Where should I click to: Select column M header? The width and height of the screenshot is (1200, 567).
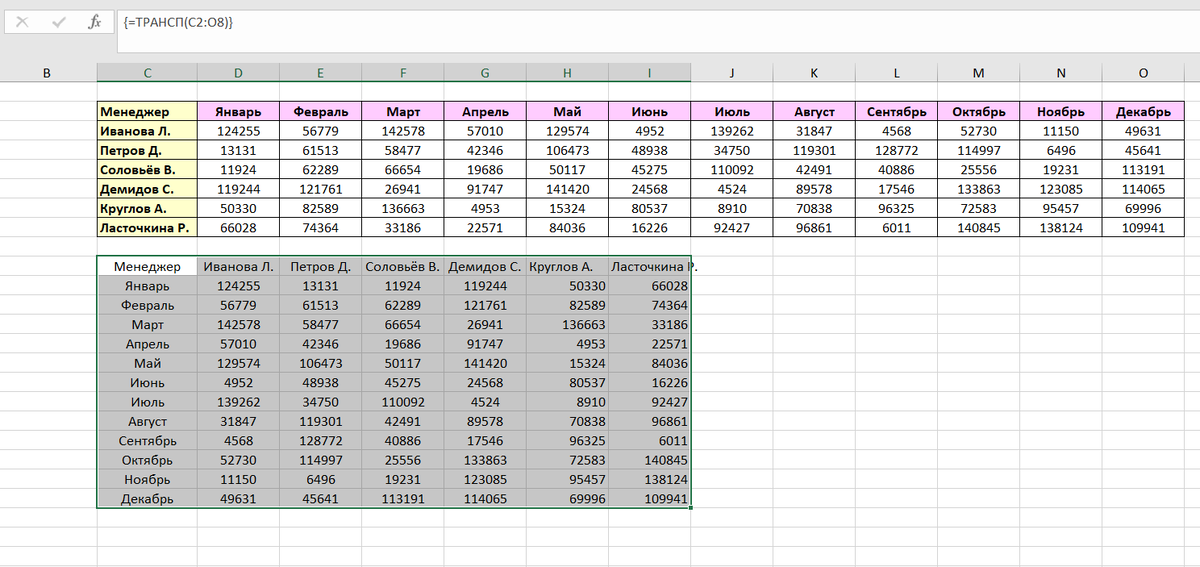point(978,72)
